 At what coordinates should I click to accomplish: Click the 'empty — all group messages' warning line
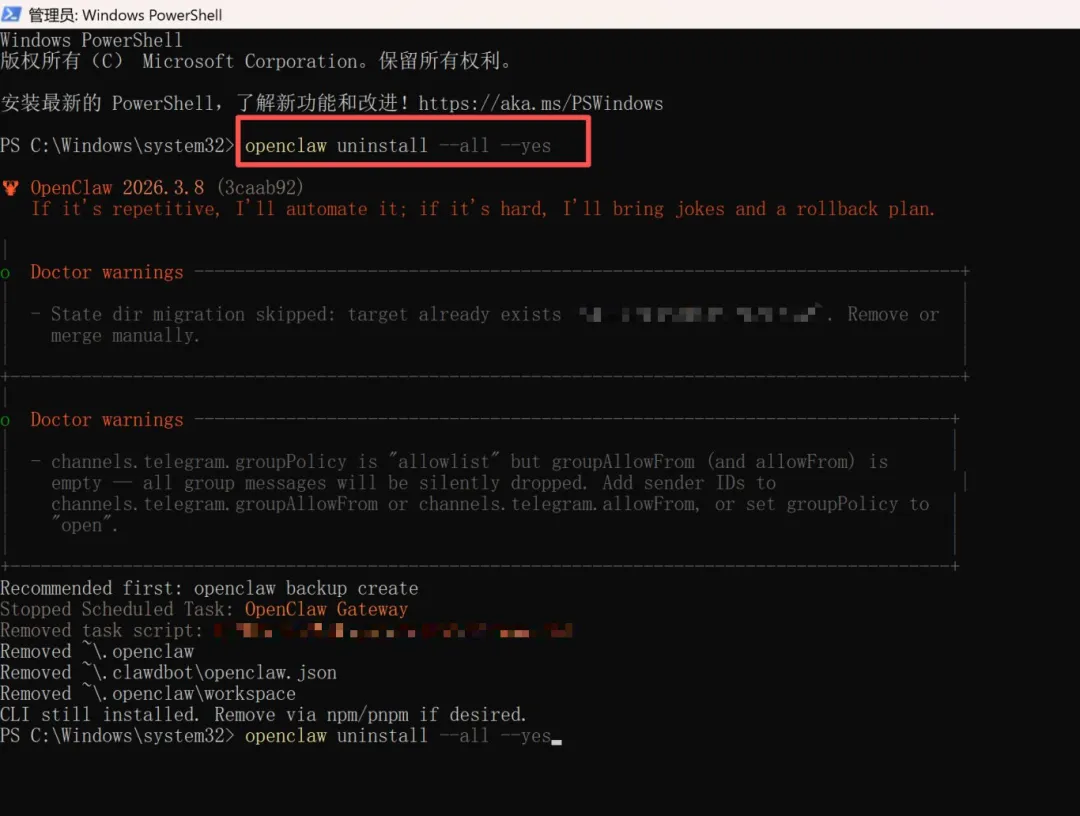pyautogui.click(x=413, y=483)
